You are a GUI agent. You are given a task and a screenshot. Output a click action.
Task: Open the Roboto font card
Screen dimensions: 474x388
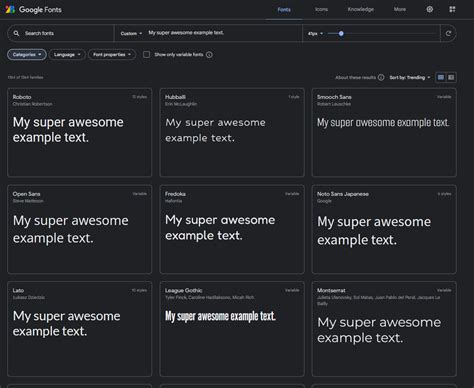pyautogui.click(x=79, y=132)
